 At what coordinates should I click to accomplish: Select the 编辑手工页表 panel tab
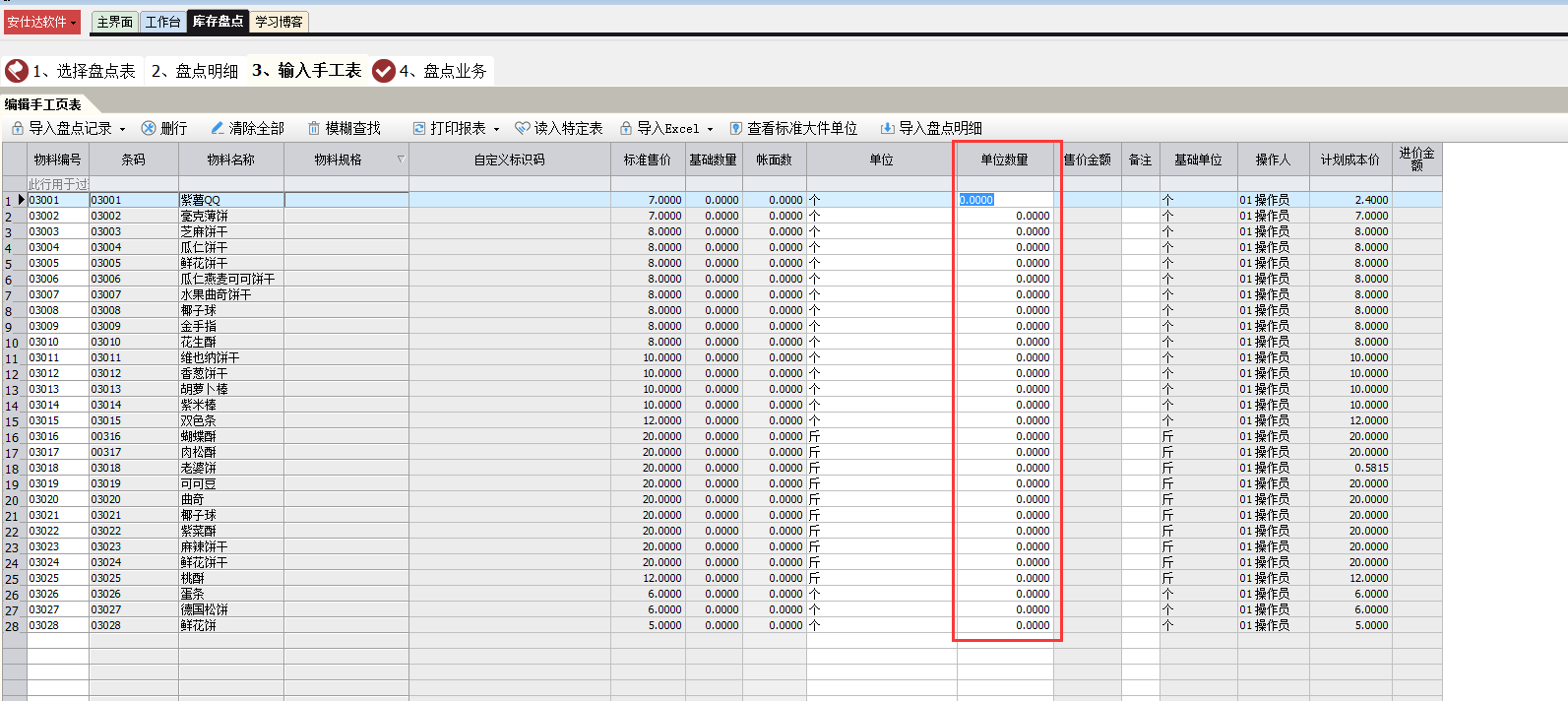(43, 104)
